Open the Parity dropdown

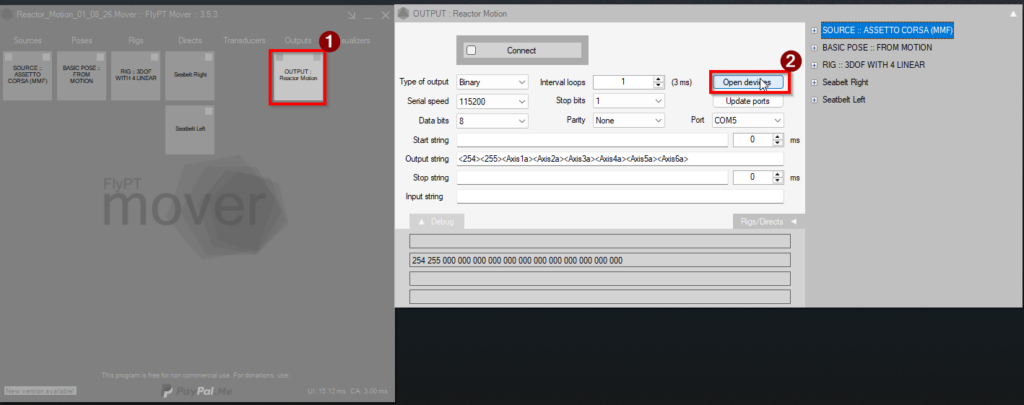coord(628,121)
